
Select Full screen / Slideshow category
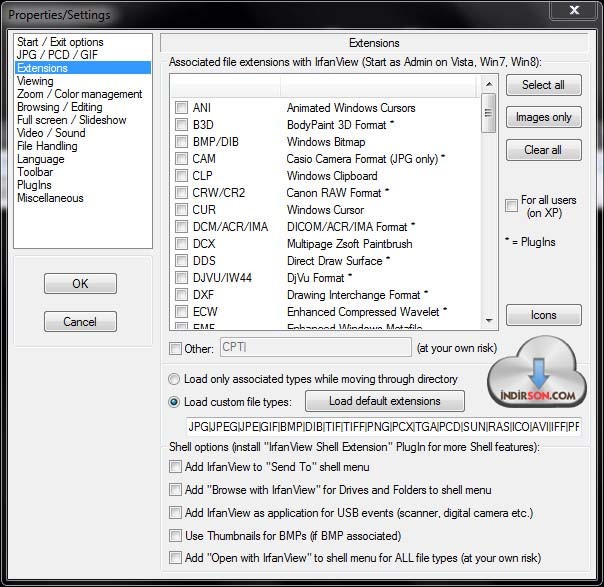pos(72,120)
